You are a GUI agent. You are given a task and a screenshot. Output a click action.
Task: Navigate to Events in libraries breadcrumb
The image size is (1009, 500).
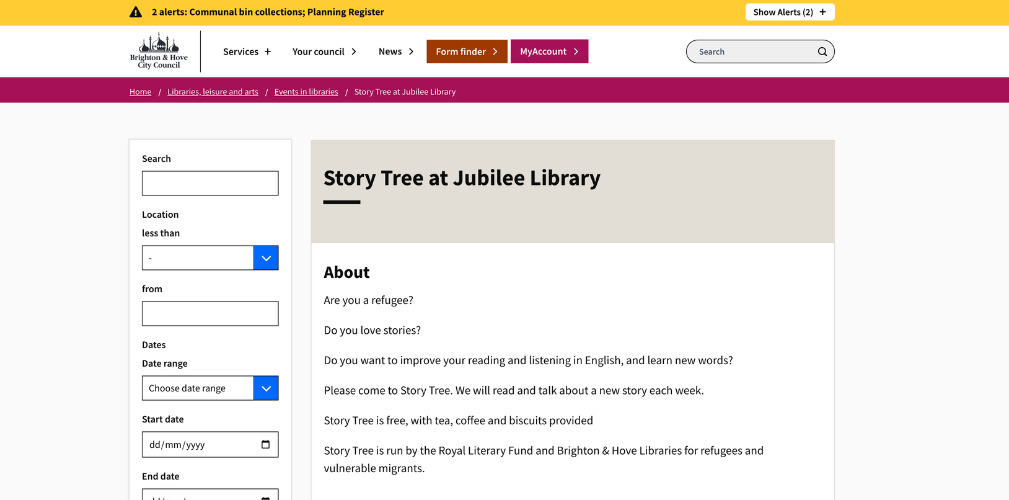tap(306, 92)
